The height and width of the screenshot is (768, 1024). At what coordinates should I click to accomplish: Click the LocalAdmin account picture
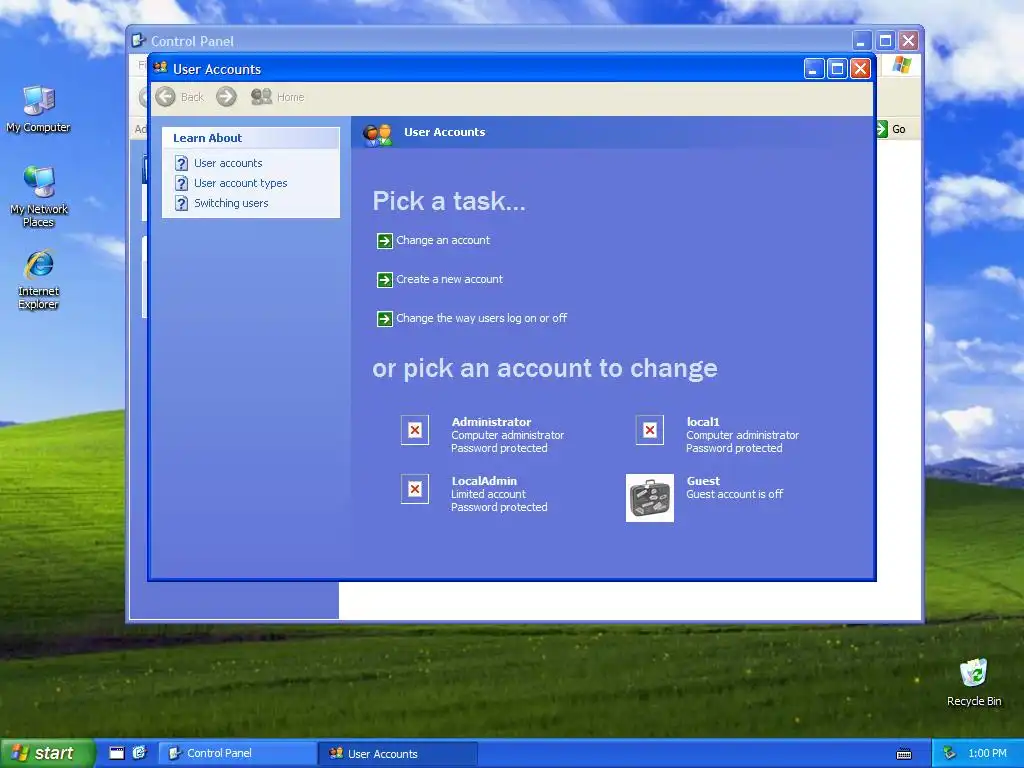415,489
